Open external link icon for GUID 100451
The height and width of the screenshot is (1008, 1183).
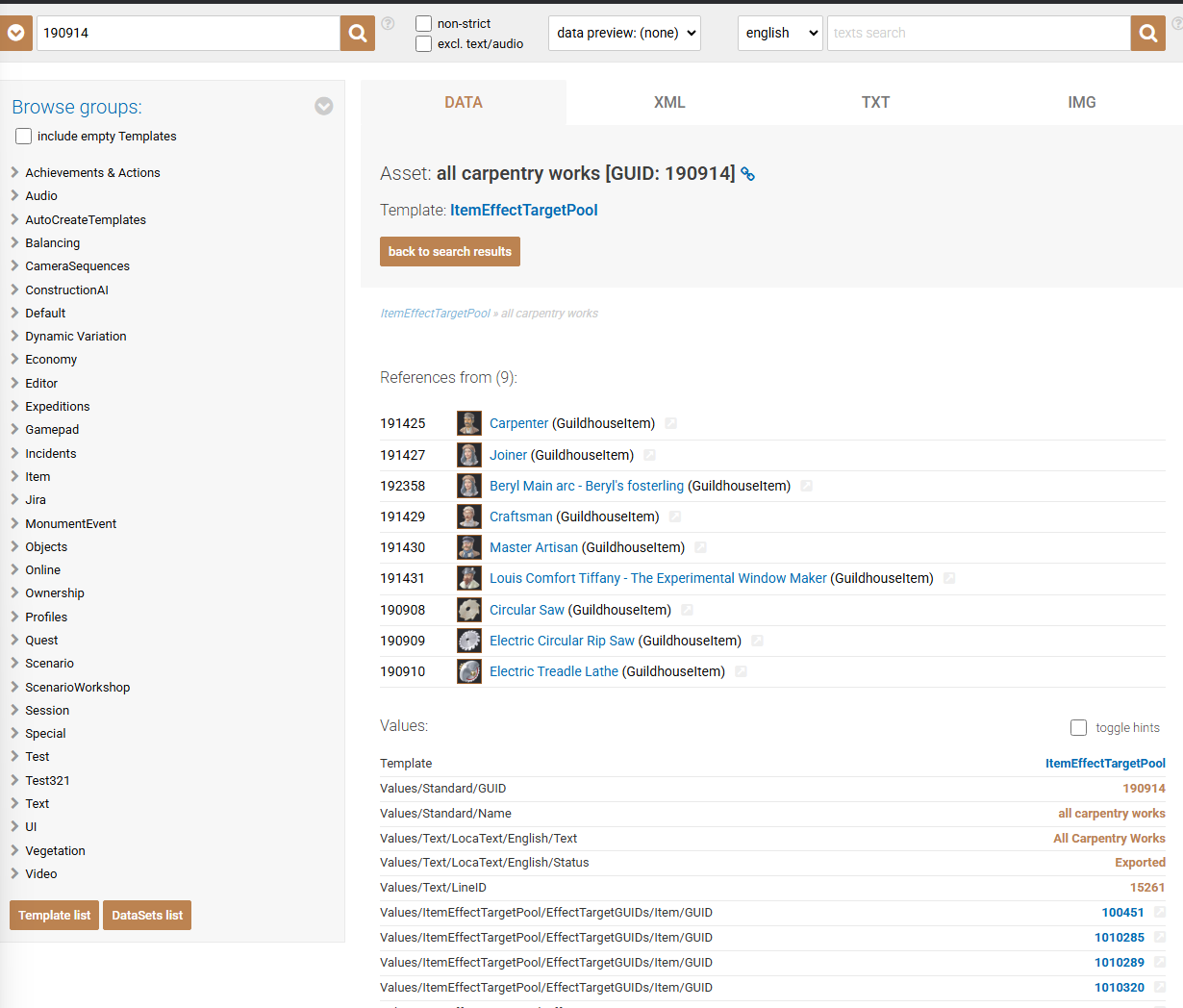tap(1160, 913)
